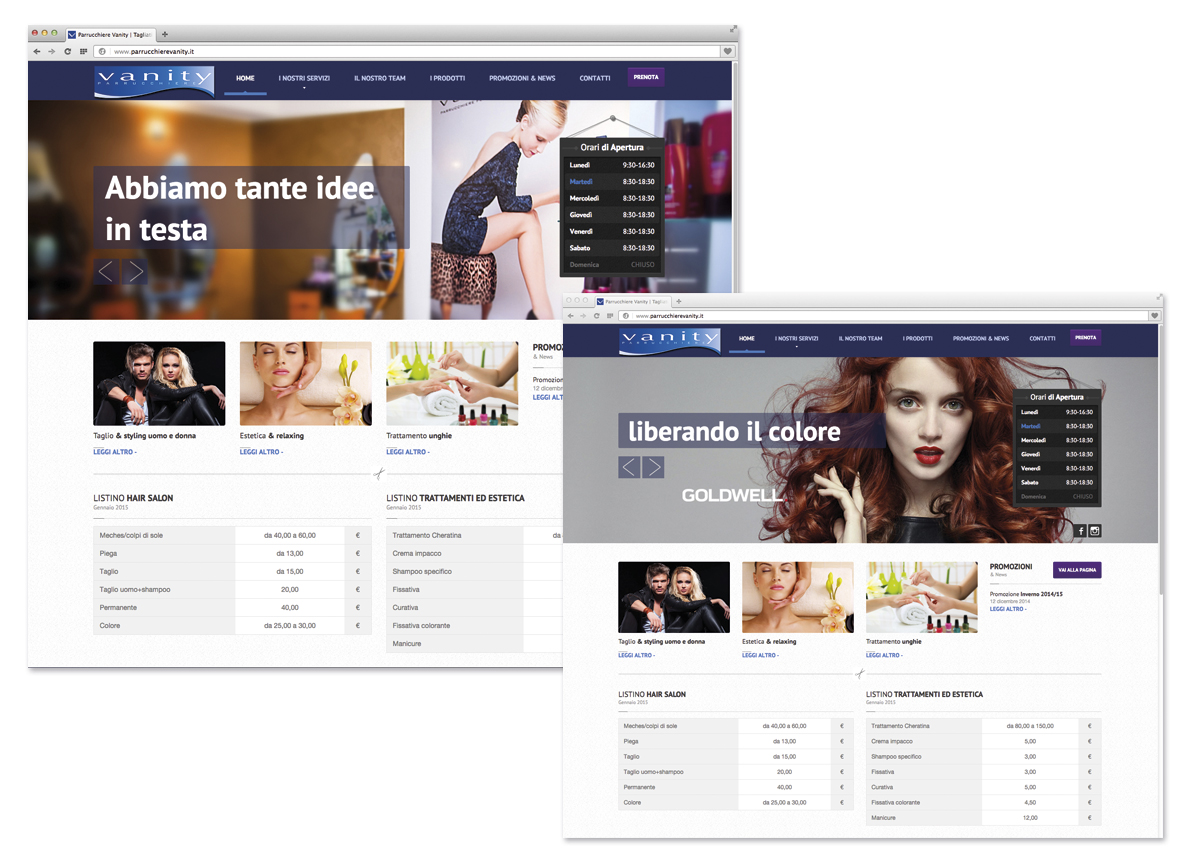Select the Parrucchiere Vanity tab in the front window
Viewport: 1200px width, 863px height.
click(631, 301)
